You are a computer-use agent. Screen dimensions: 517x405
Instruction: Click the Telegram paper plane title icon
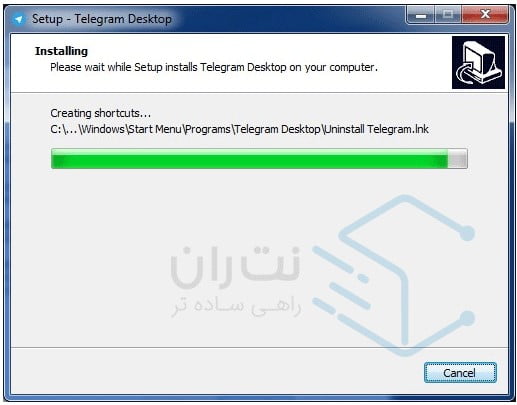(19, 19)
